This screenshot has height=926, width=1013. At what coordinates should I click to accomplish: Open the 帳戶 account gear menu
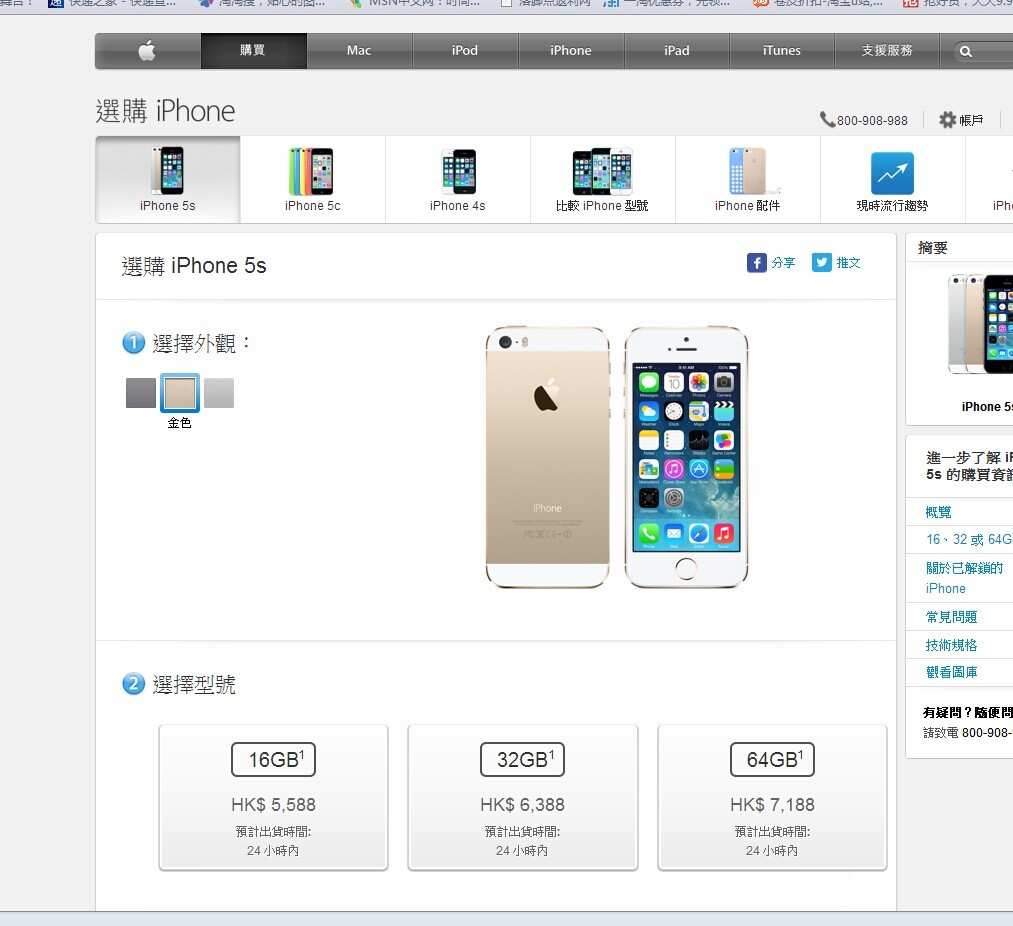[x=961, y=120]
